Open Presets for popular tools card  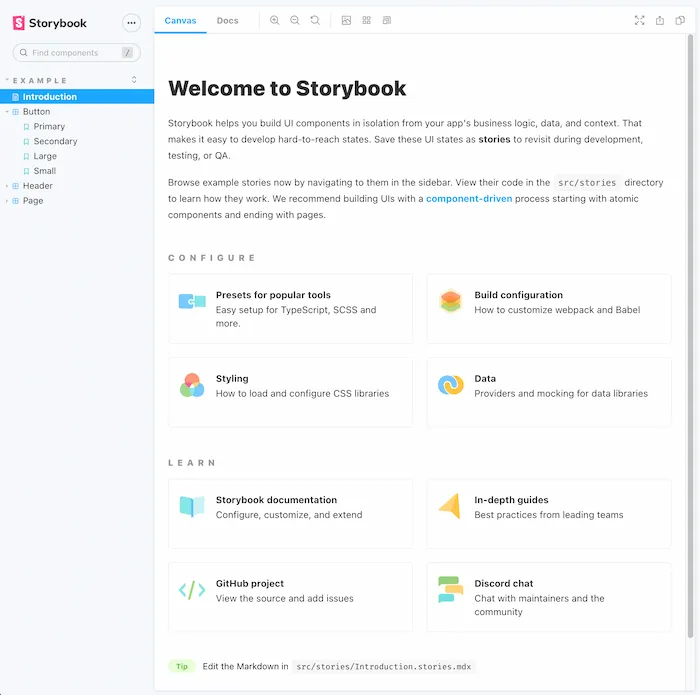(290, 309)
